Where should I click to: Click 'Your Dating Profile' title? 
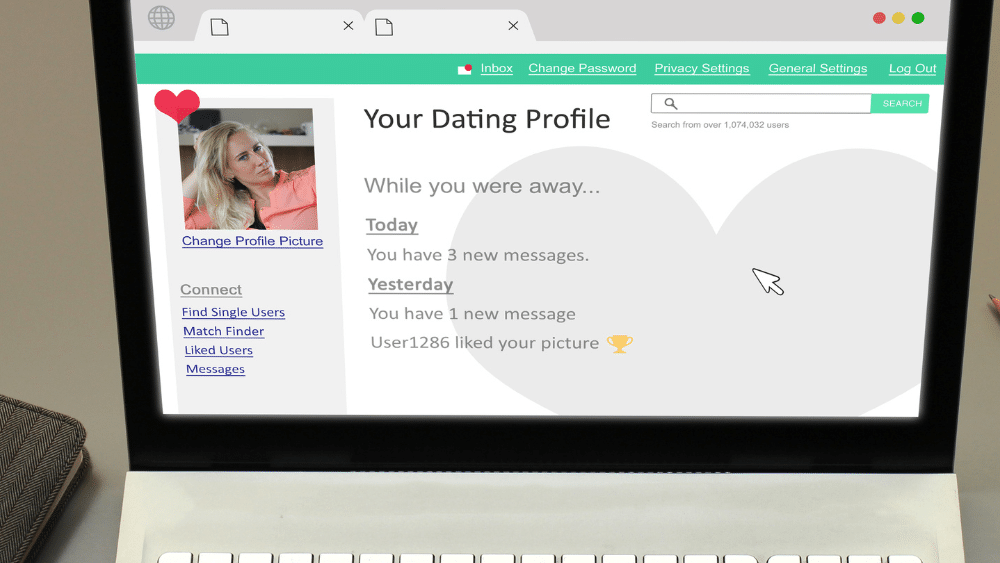pyautogui.click(x=487, y=119)
